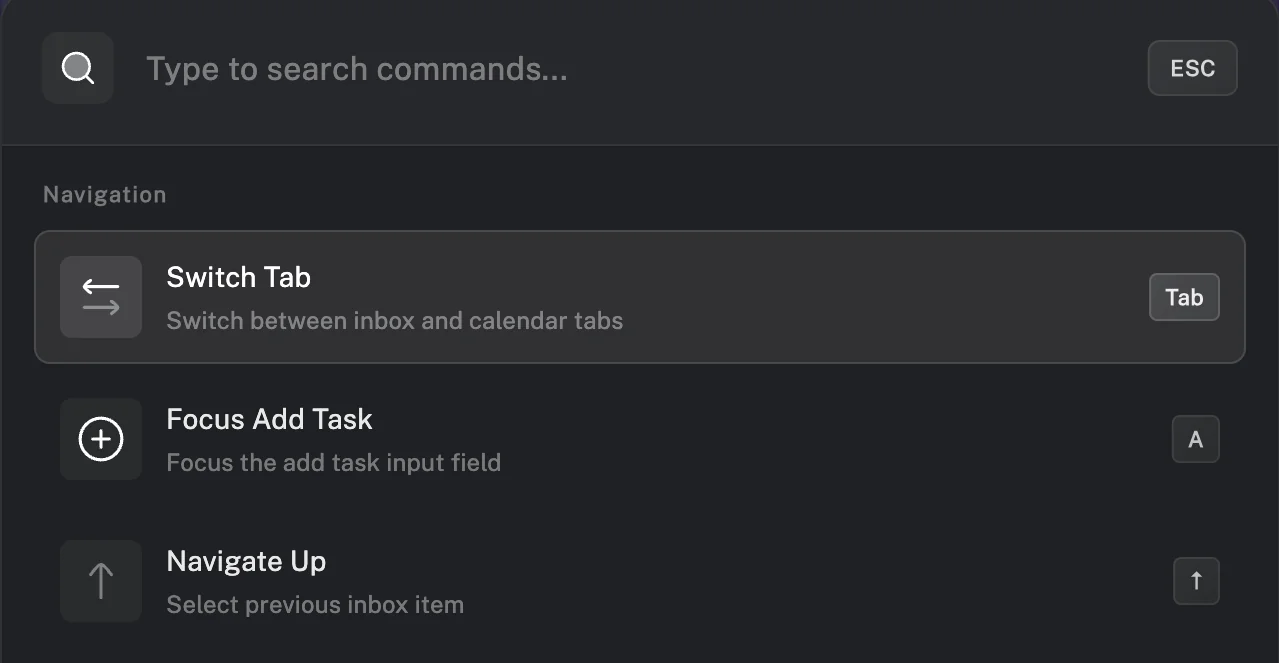Click the Navigation section header
The width and height of the screenshot is (1279, 663).
tap(104, 194)
